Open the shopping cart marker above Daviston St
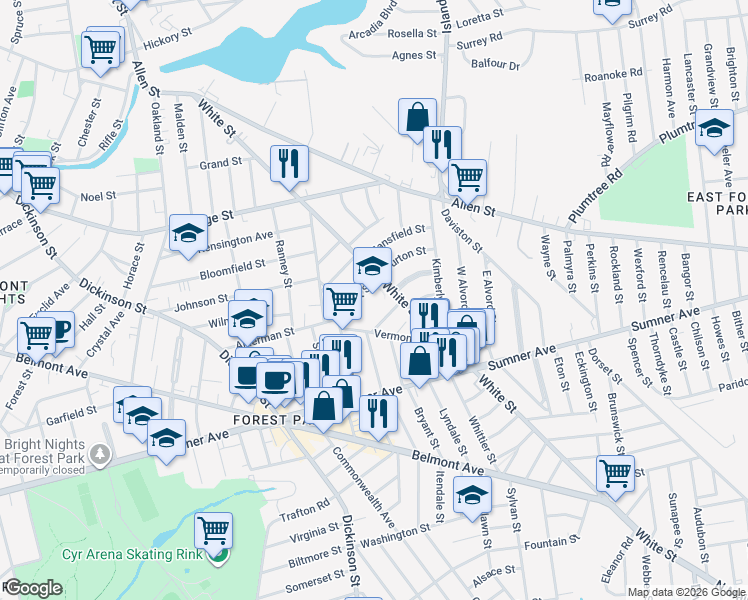Viewport: 748px width, 600px height. 468,178
